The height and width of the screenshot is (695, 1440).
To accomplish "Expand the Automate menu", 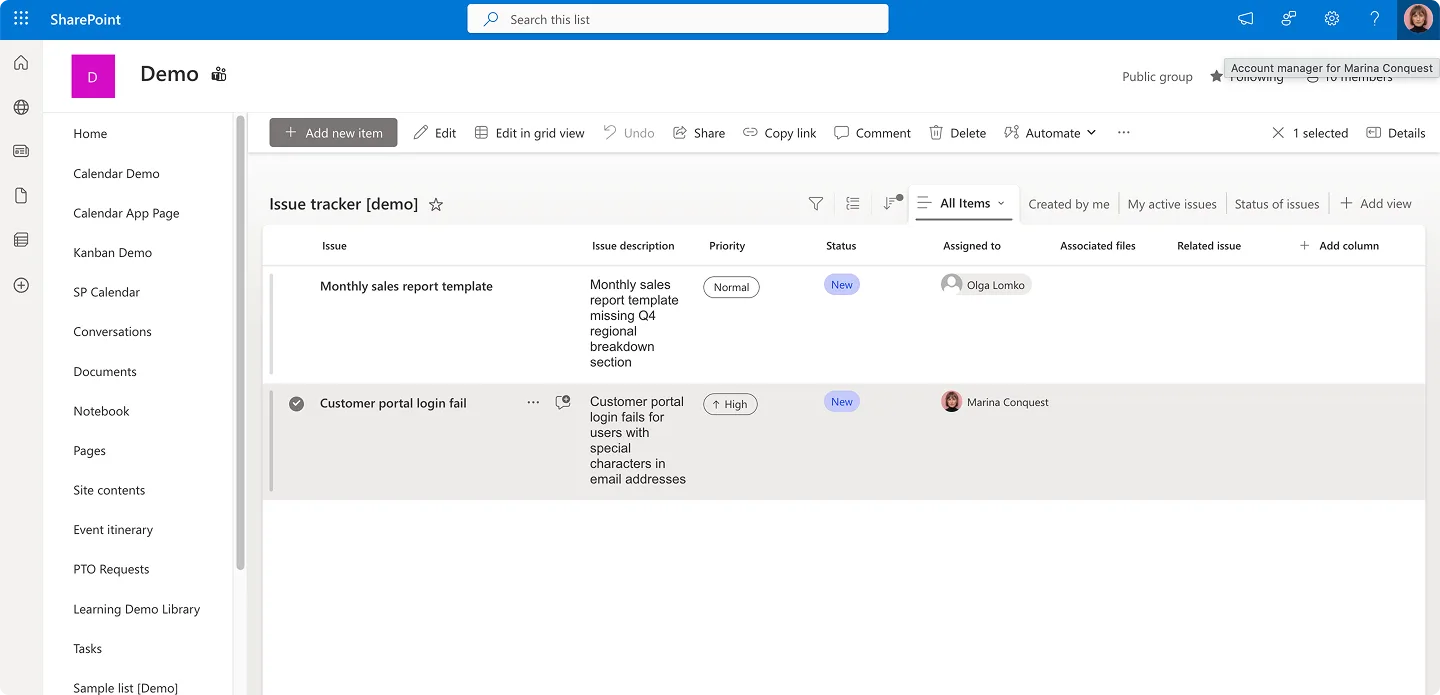I will coord(1050,132).
